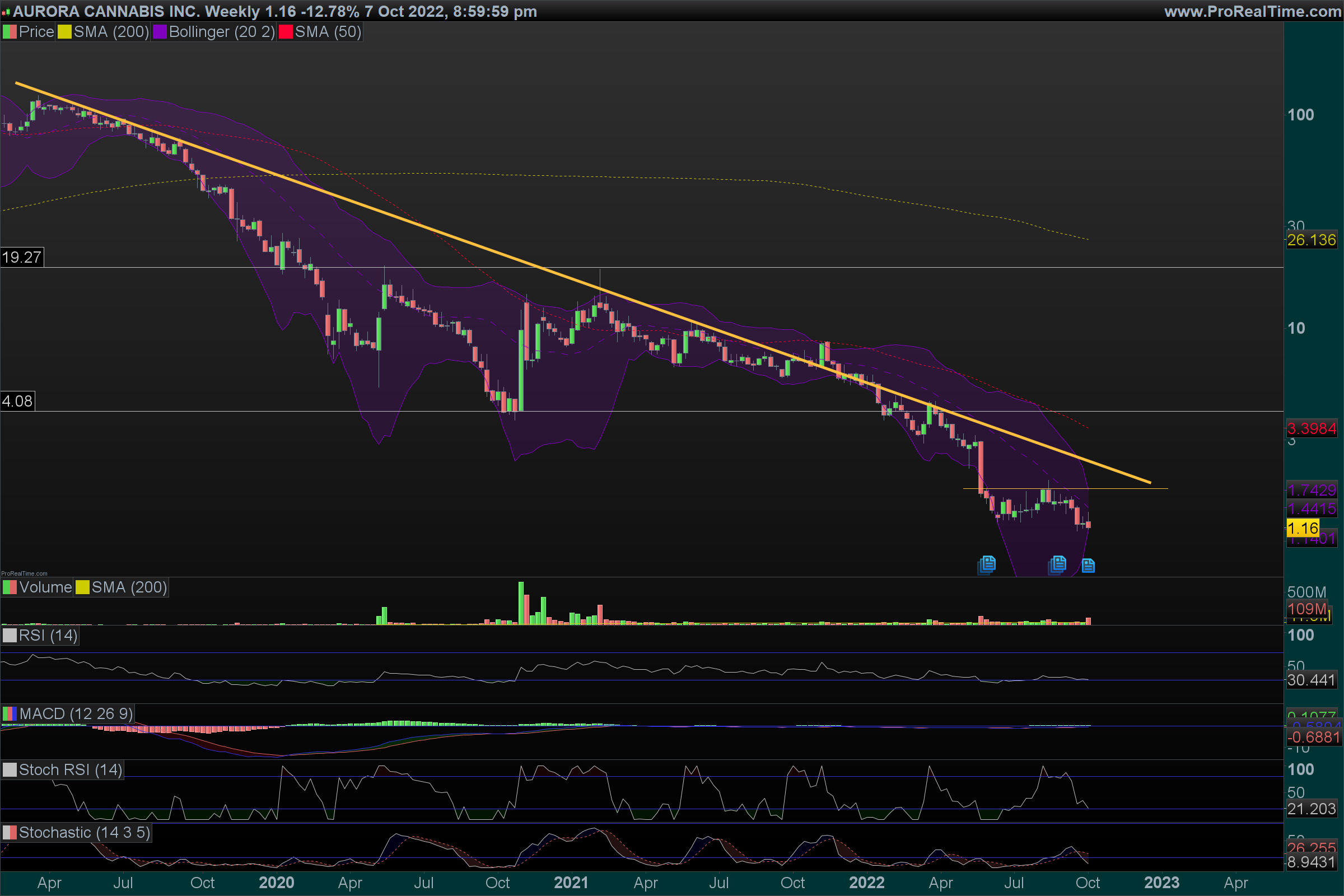
Task: Select the 4.08 horizontal line label
Action: coord(17,401)
